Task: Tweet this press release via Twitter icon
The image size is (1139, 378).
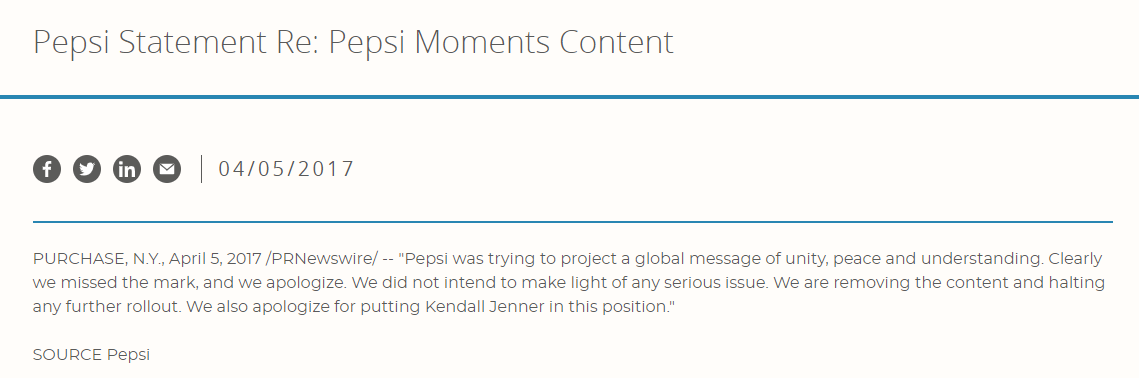Action: pyautogui.click(x=87, y=169)
